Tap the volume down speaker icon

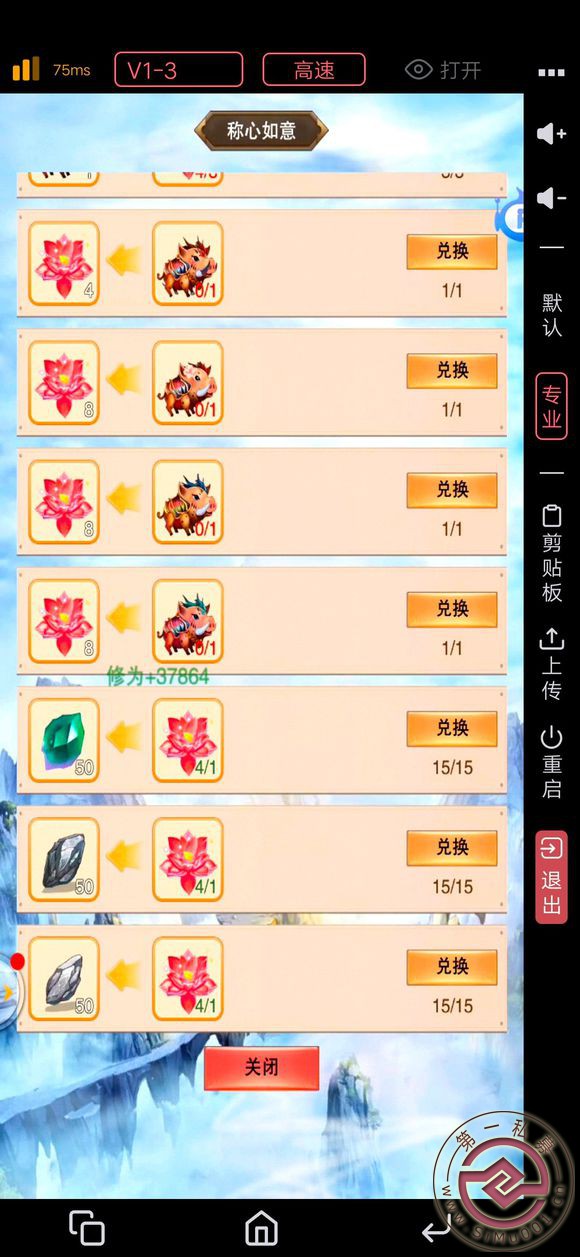click(x=551, y=198)
